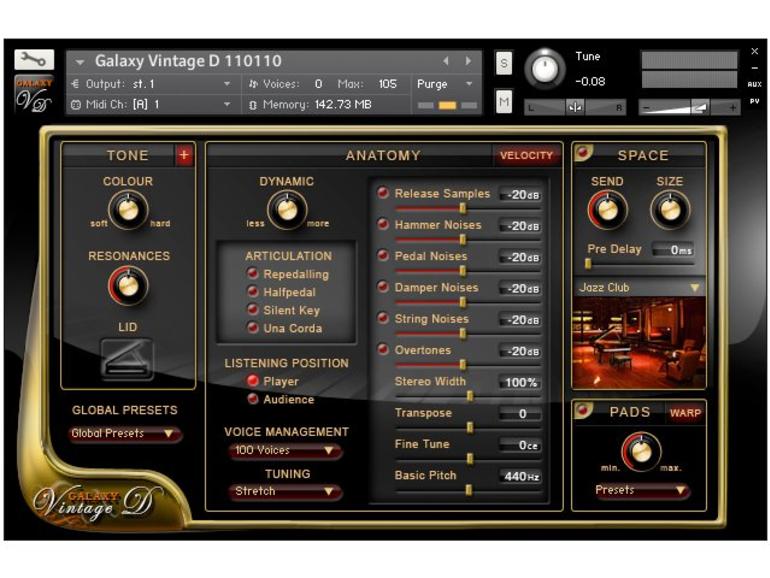The image size is (770, 578).
Task: Click the Tune value -0.08
Action: (590, 82)
